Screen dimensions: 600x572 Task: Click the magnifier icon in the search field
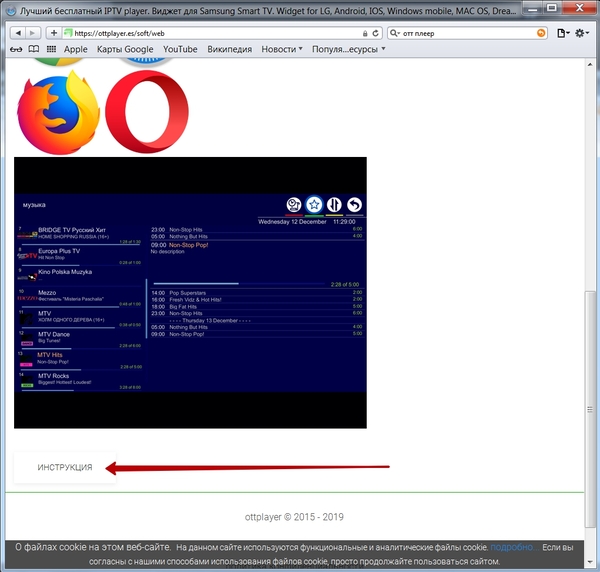point(394,33)
